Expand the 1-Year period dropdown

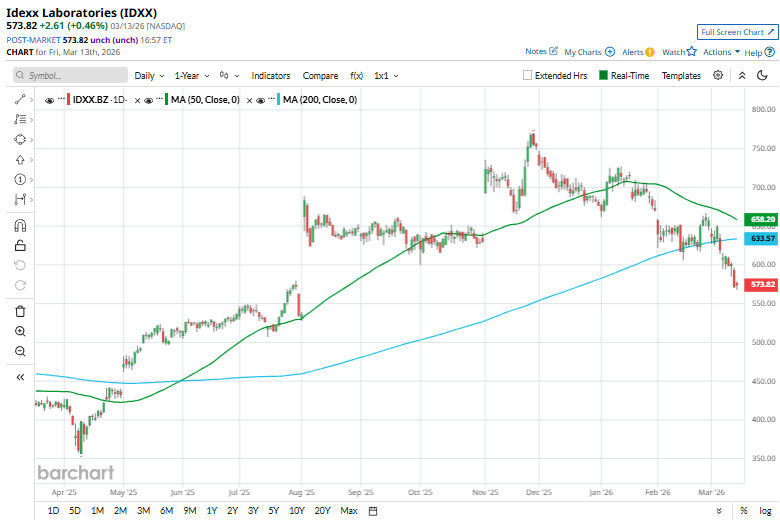192,75
